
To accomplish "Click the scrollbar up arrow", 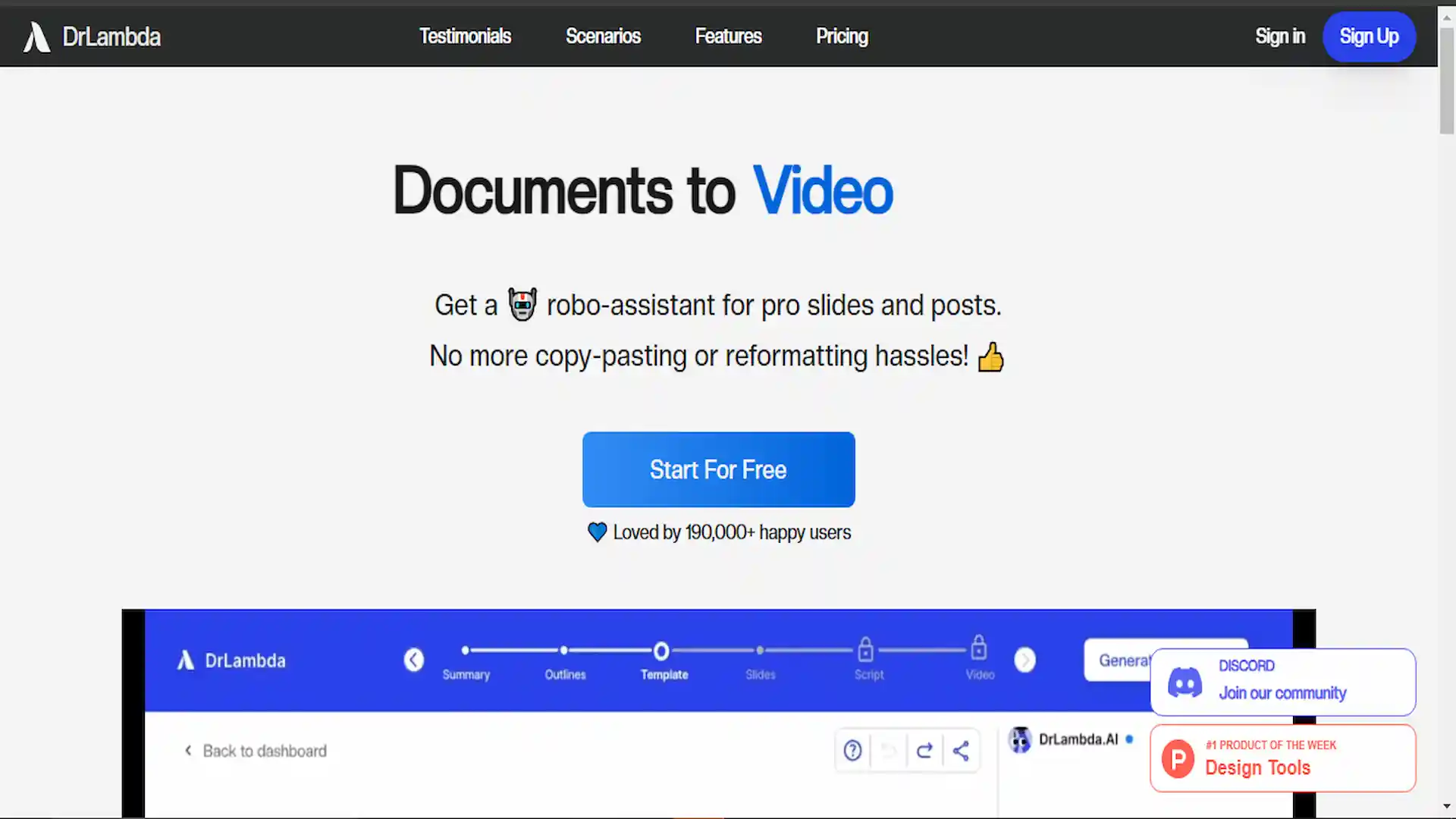I will [1447, 17].
